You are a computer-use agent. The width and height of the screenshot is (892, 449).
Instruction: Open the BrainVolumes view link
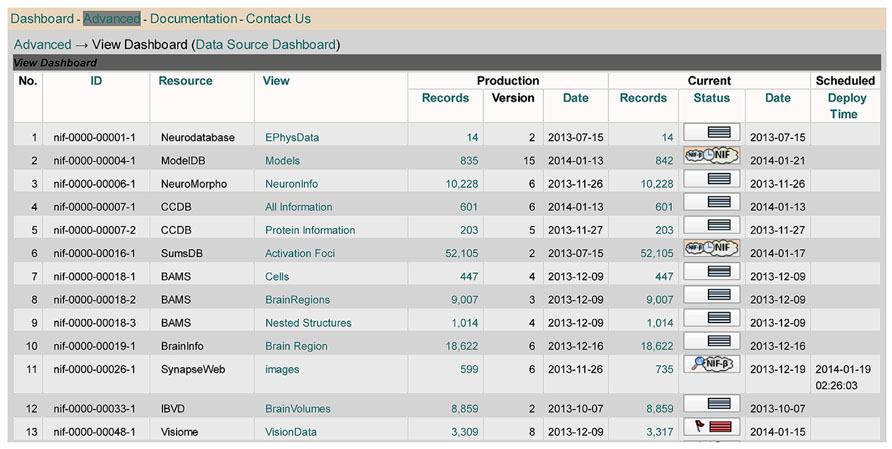[x=298, y=409]
